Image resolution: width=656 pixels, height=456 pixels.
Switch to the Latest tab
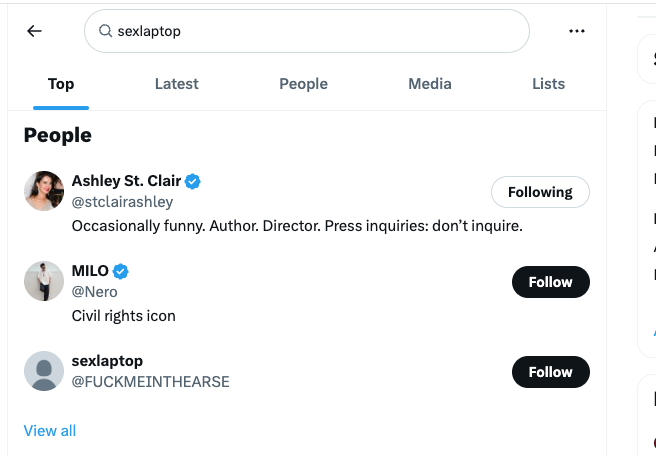pos(176,84)
